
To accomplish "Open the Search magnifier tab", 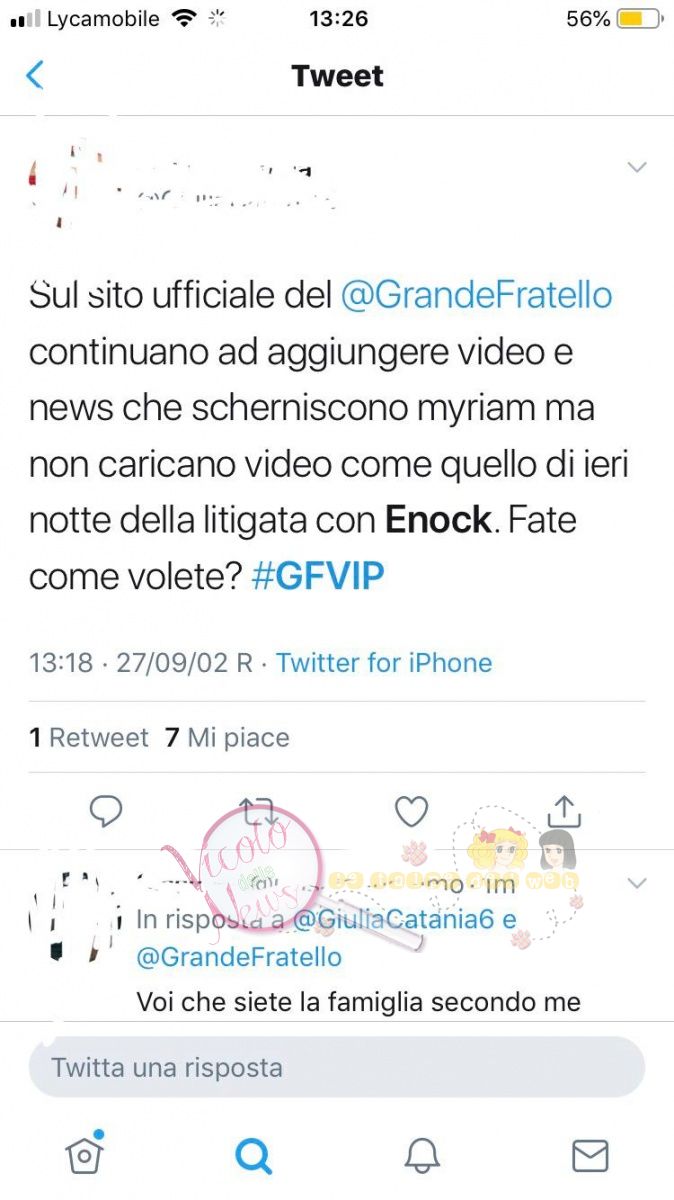I will click(253, 1156).
